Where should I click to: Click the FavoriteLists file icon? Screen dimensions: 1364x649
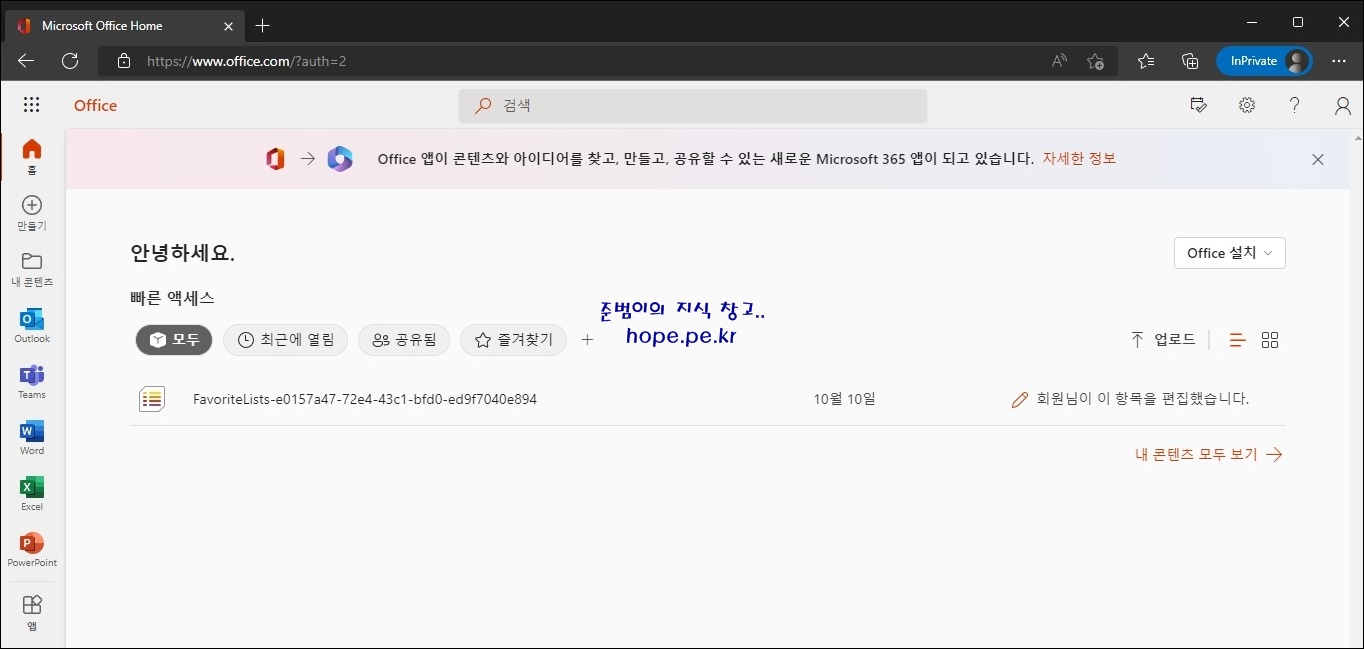[152, 399]
